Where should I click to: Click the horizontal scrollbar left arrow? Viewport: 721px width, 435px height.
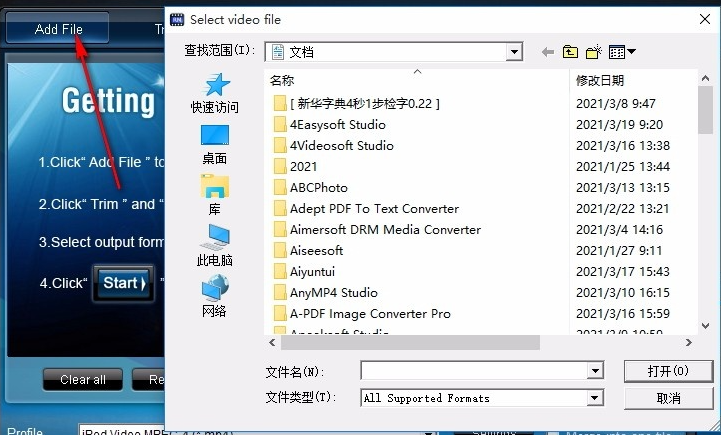click(x=272, y=343)
